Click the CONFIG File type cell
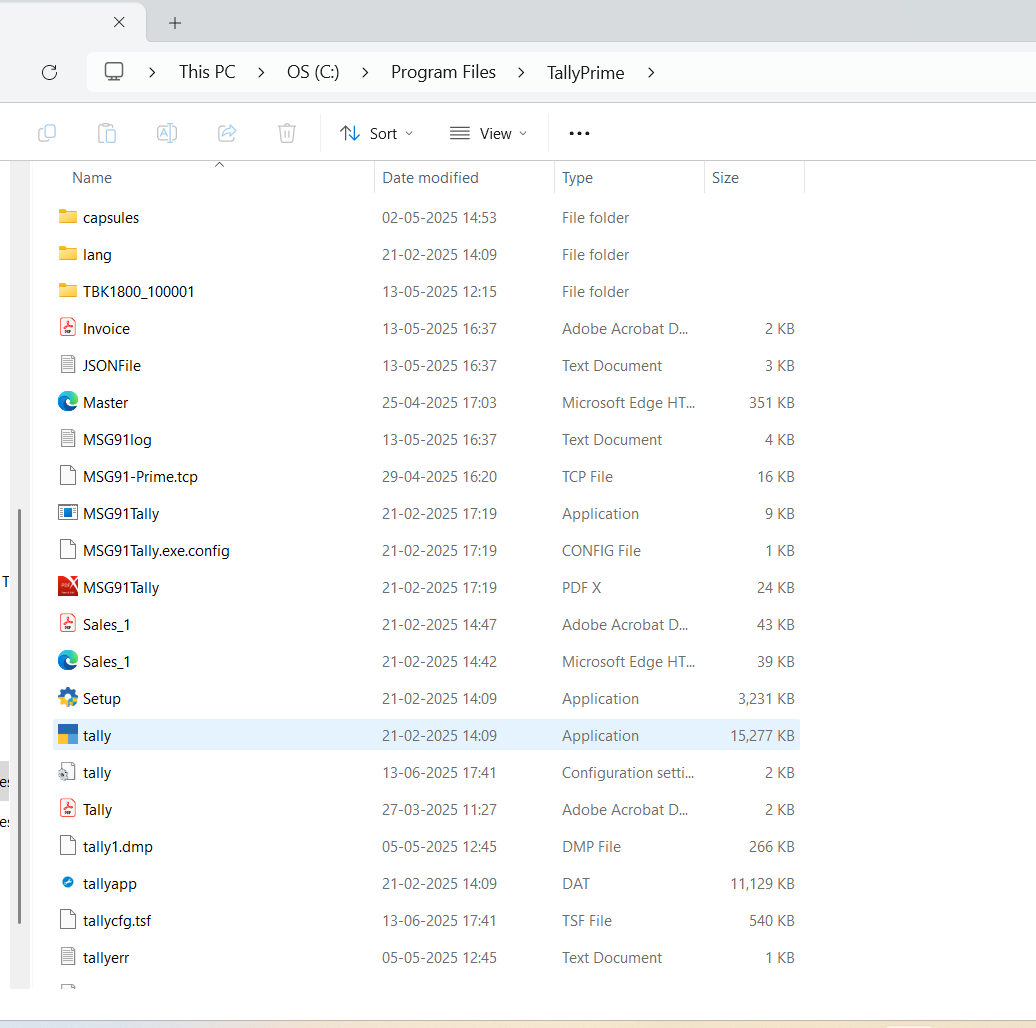Image resolution: width=1036 pixels, height=1028 pixels. tap(601, 550)
